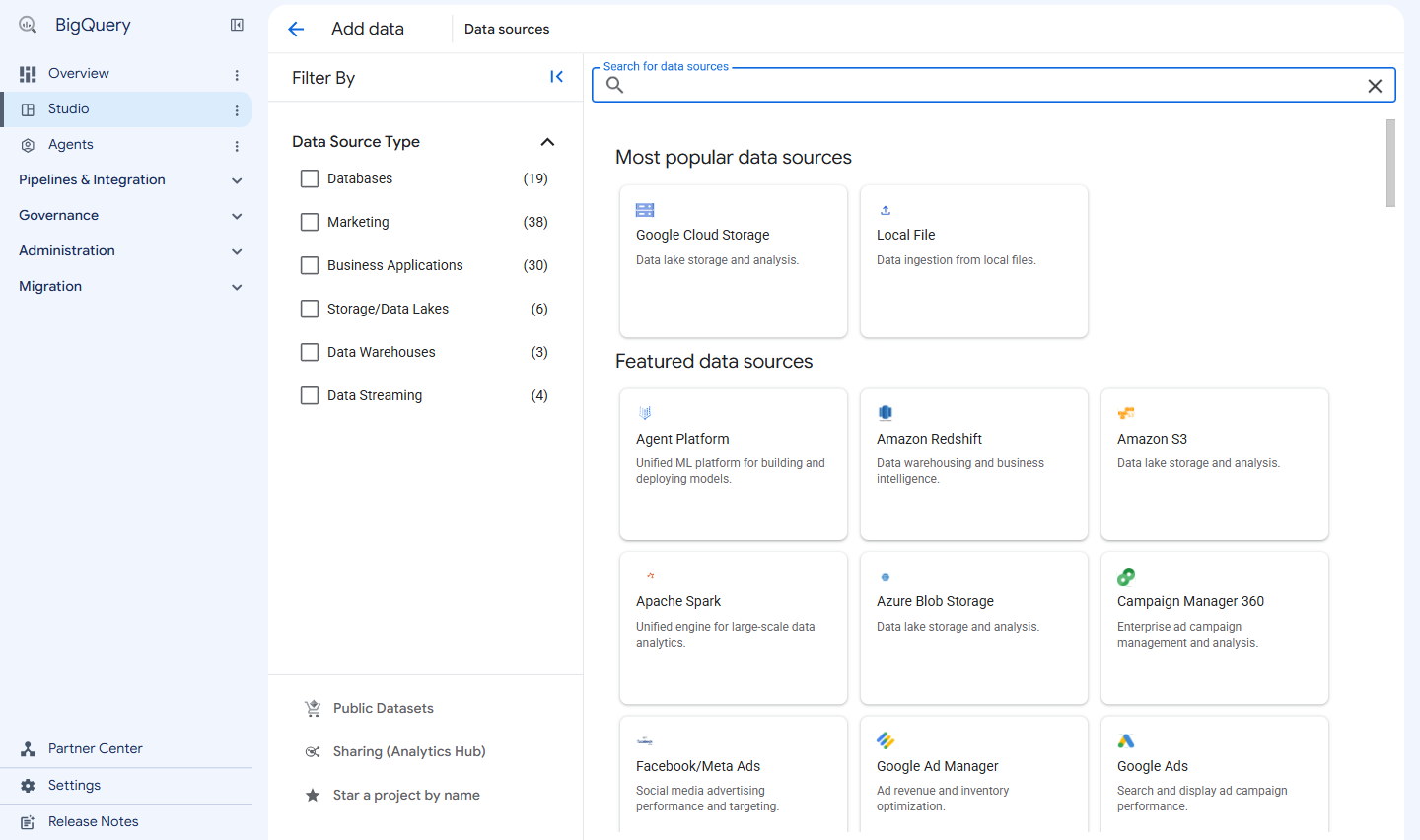Check the Marketing filter checkbox
Viewport: 1420px width, 840px height.
coord(310,222)
